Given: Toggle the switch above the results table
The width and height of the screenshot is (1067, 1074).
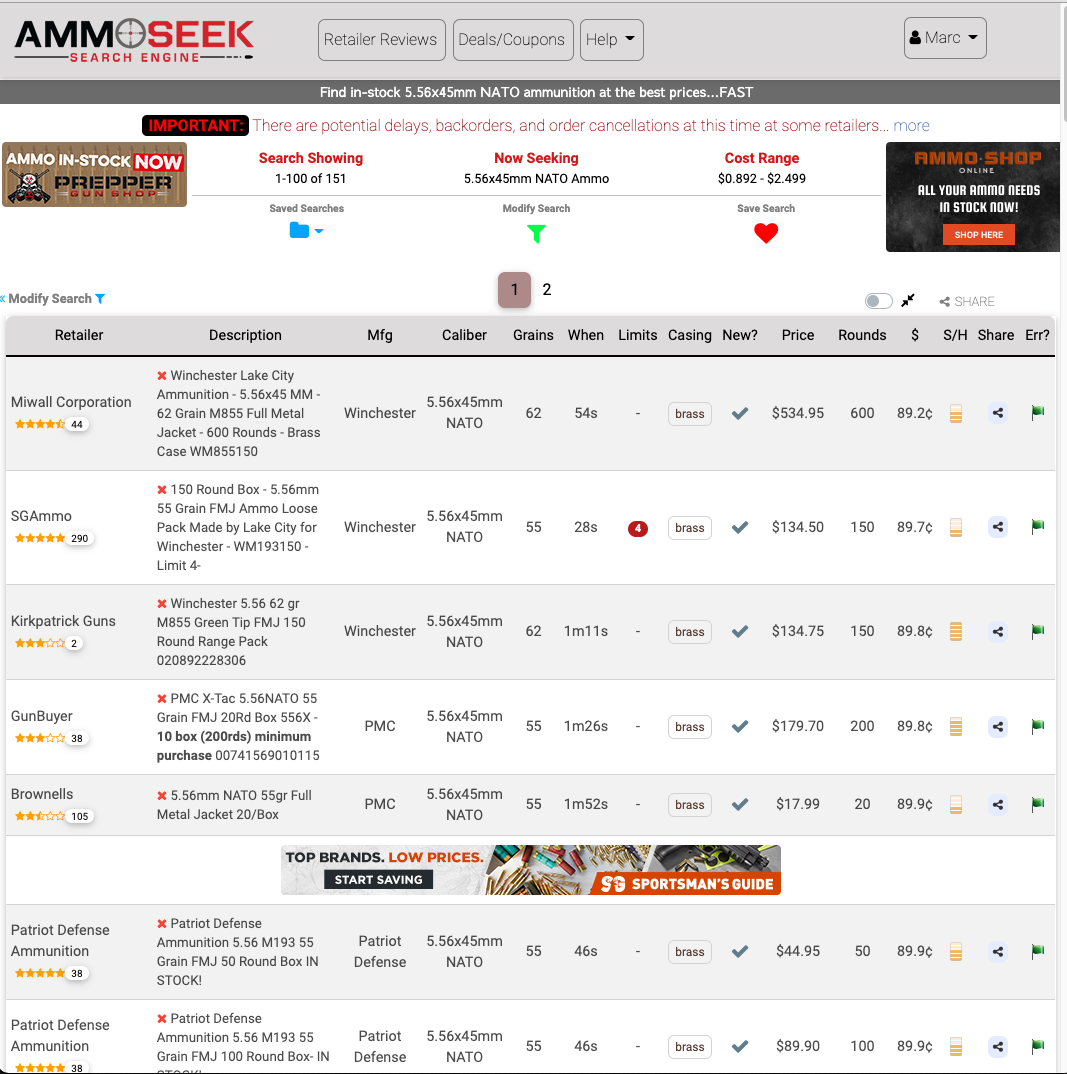Looking at the screenshot, I should click(878, 301).
